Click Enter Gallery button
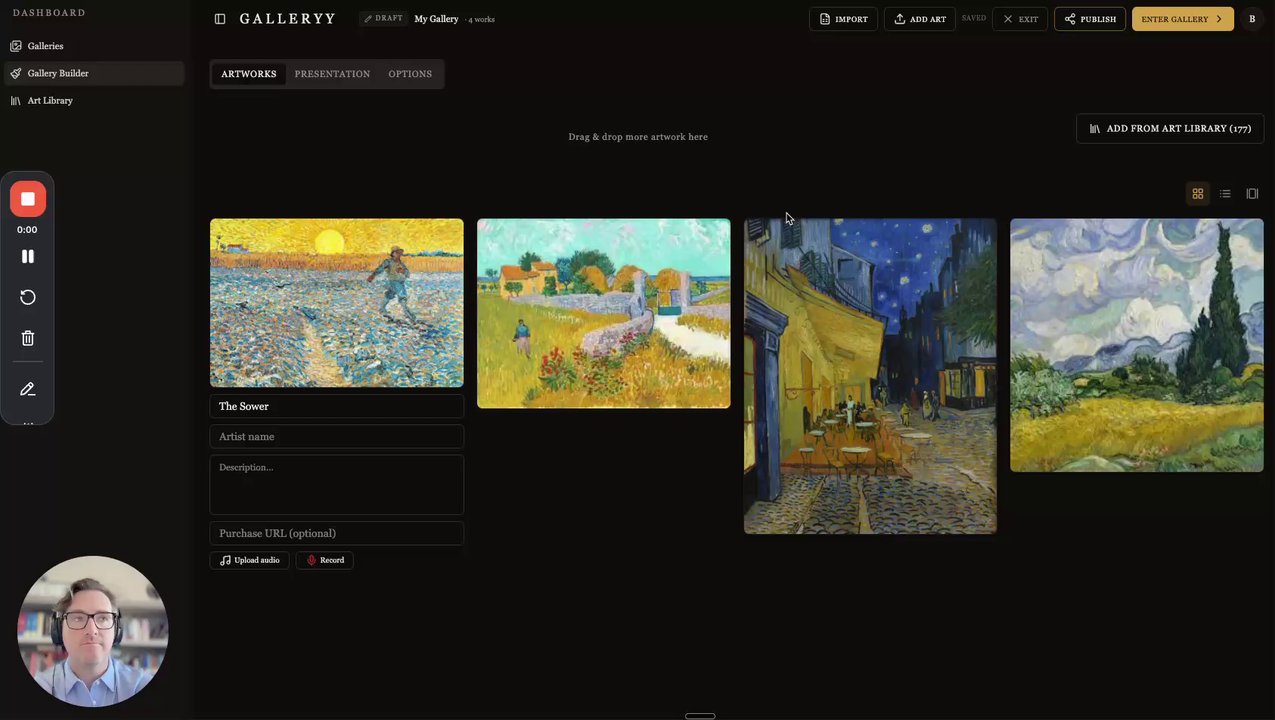 coord(1183,19)
